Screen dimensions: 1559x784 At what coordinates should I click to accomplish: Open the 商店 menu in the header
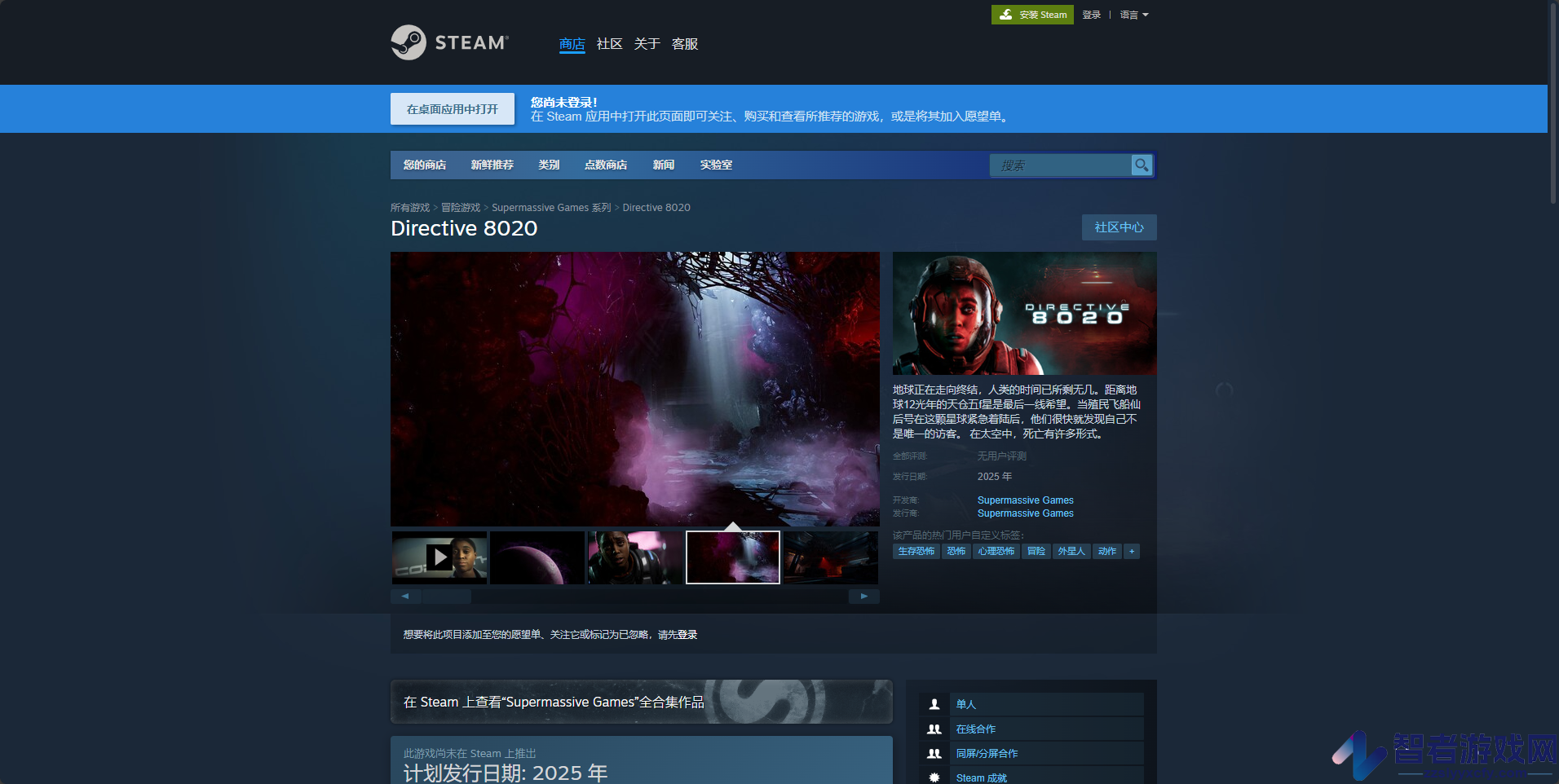pyautogui.click(x=572, y=44)
